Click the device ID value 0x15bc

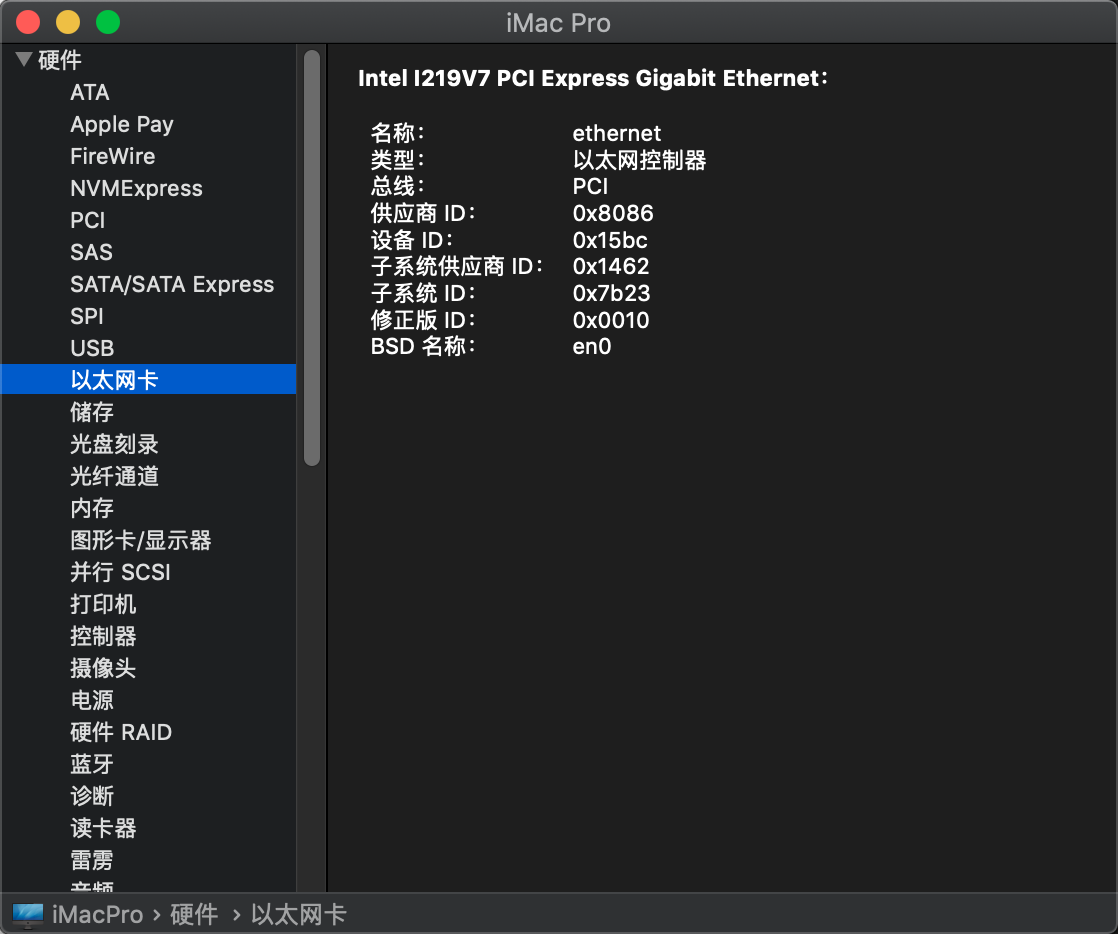pos(610,240)
